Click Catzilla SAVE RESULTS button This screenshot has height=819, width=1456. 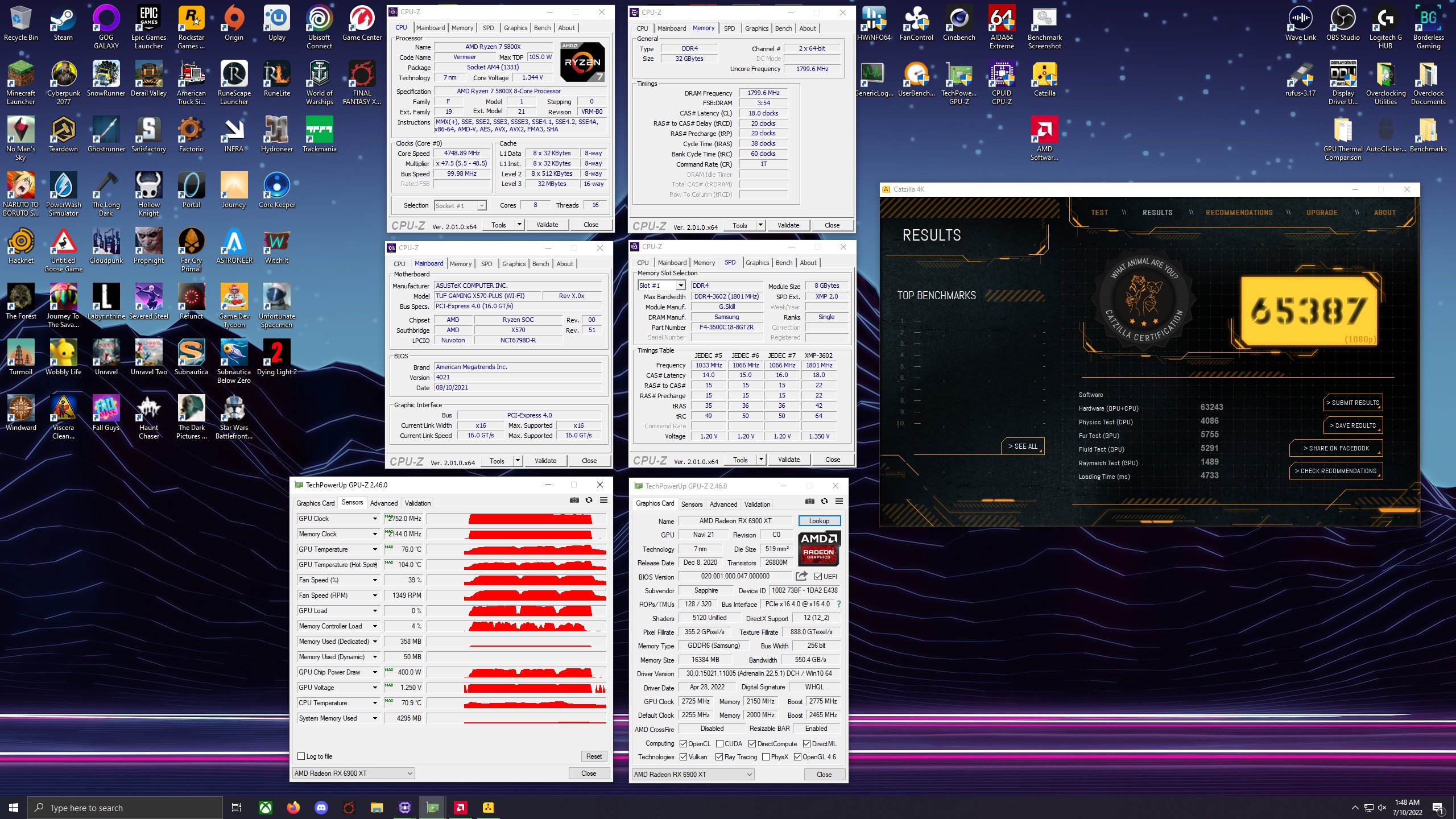pos(1354,425)
